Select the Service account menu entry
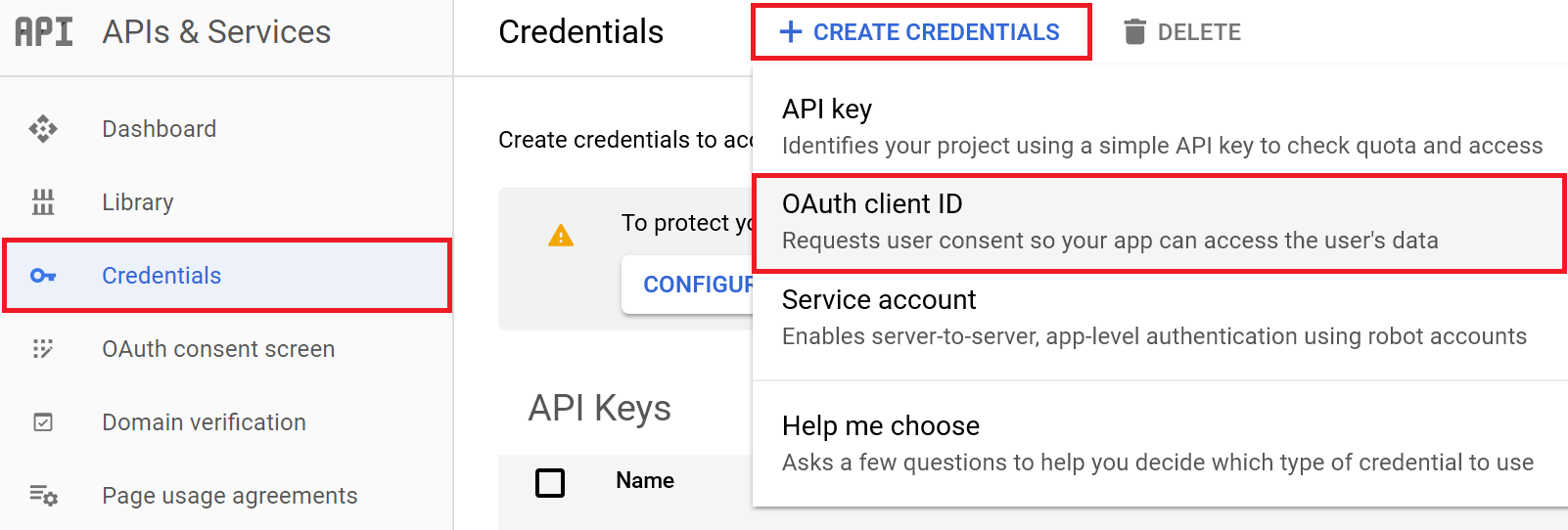This screenshot has width=1568, height=530. click(x=1160, y=318)
